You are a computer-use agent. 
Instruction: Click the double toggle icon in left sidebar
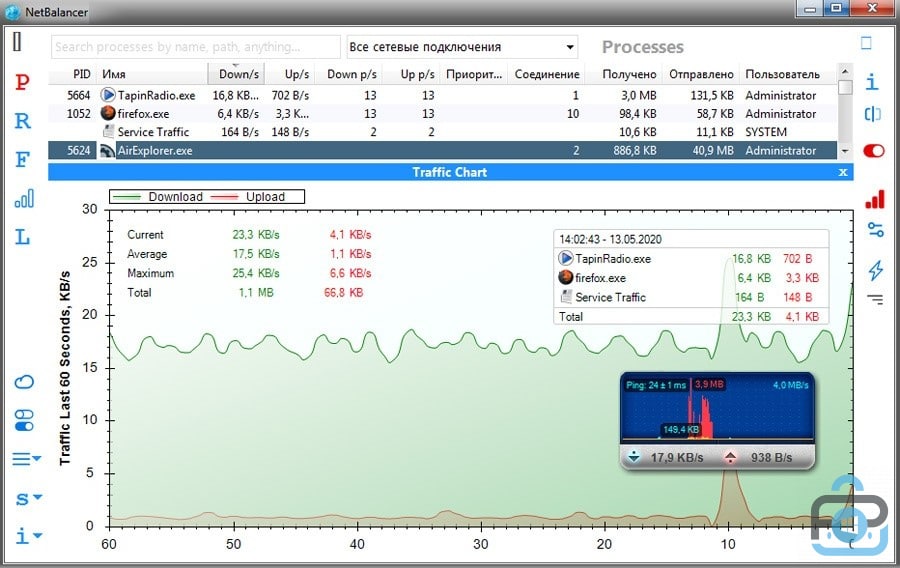coord(24,421)
